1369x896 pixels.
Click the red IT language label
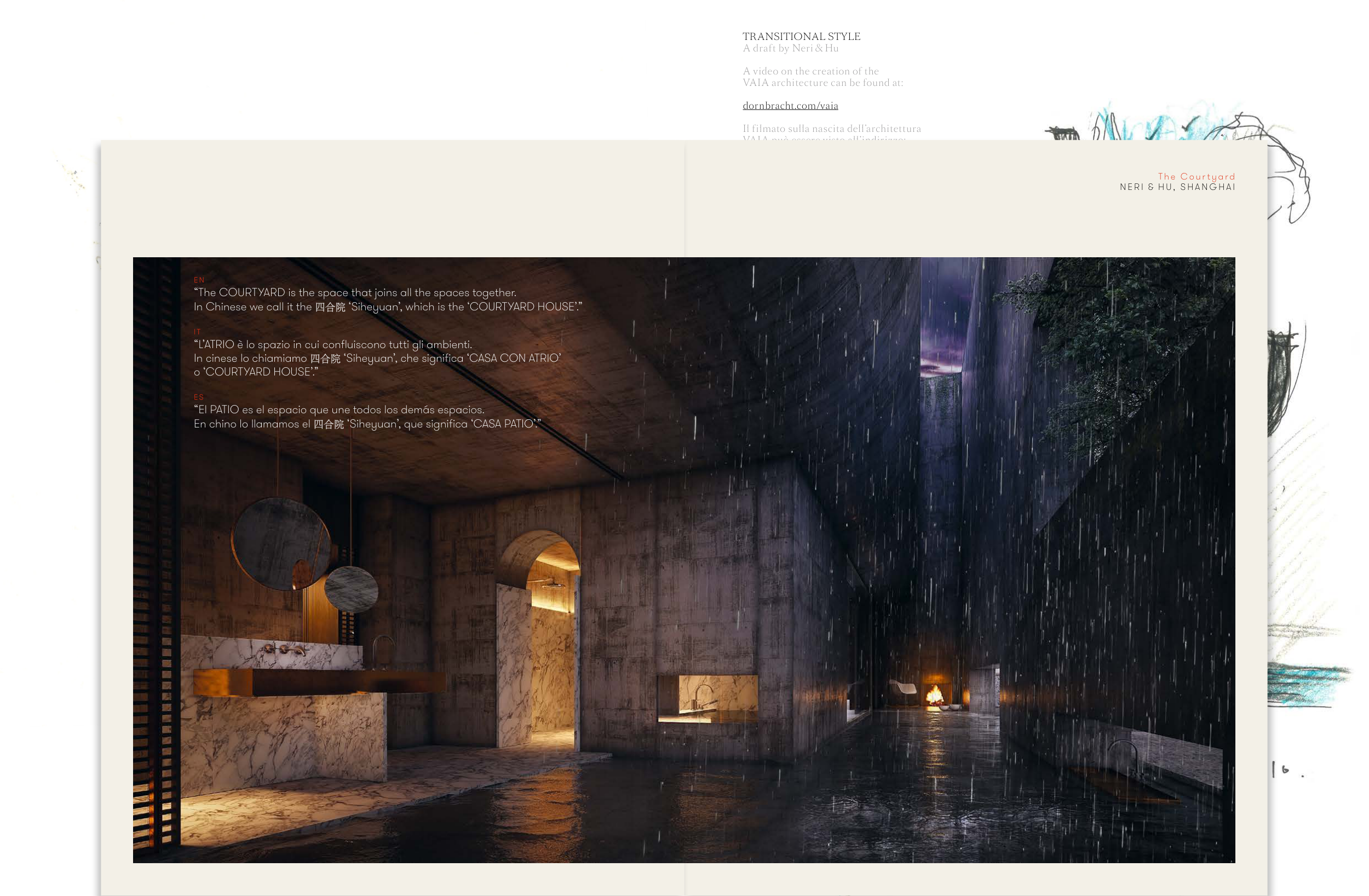tap(197, 332)
